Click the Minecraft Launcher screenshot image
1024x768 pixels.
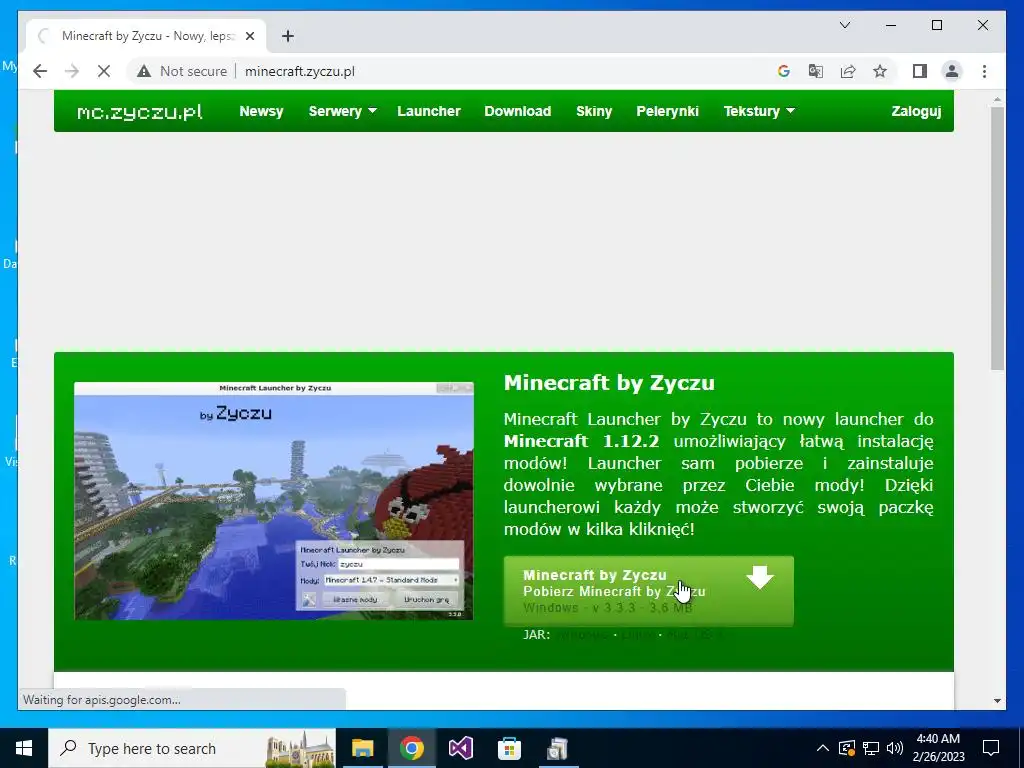click(x=274, y=501)
